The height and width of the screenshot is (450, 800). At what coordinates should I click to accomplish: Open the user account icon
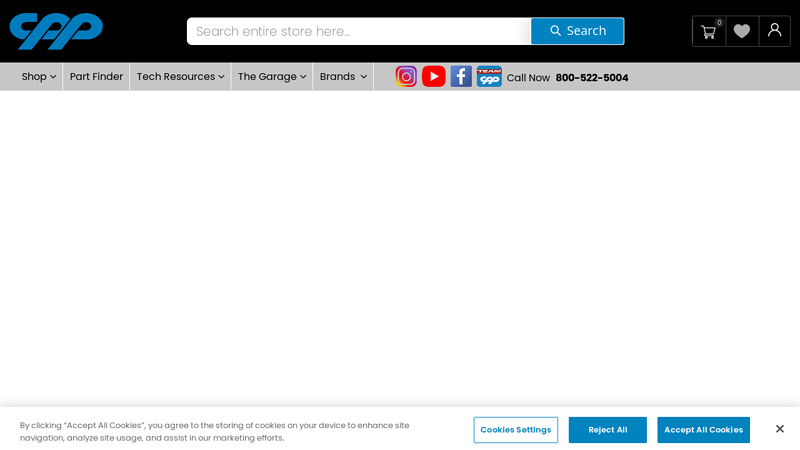click(x=774, y=31)
